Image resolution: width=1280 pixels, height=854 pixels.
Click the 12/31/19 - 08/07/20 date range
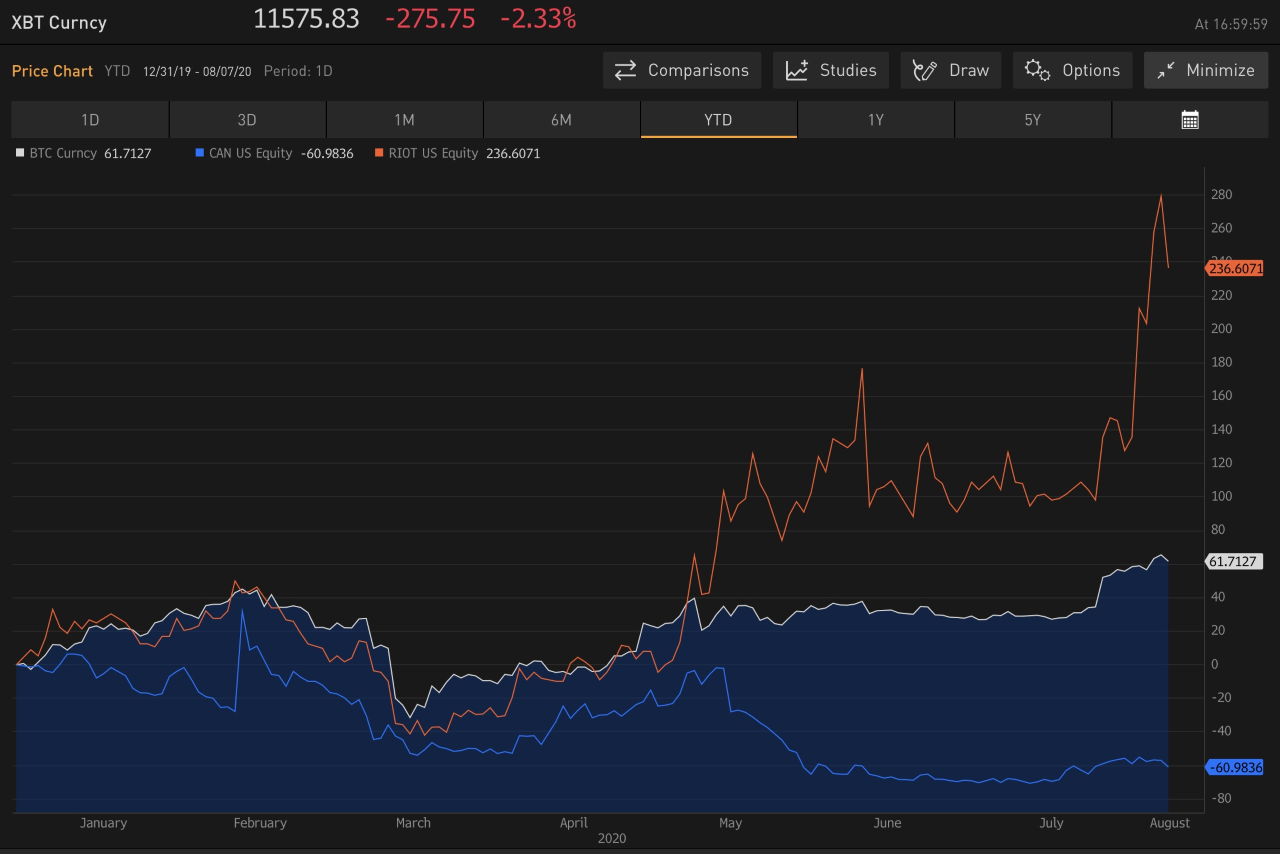198,71
